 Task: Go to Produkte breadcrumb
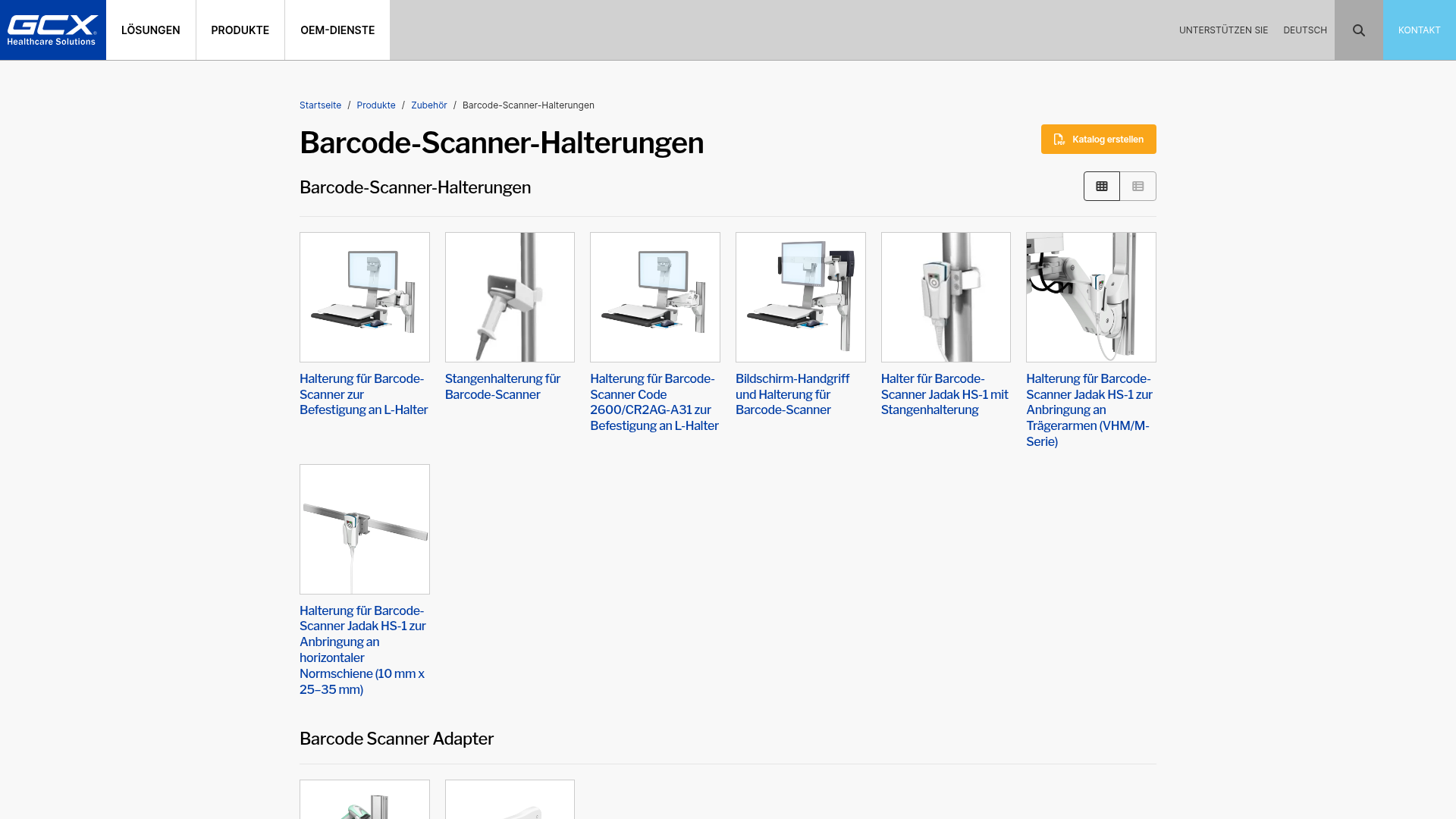(x=376, y=105)
